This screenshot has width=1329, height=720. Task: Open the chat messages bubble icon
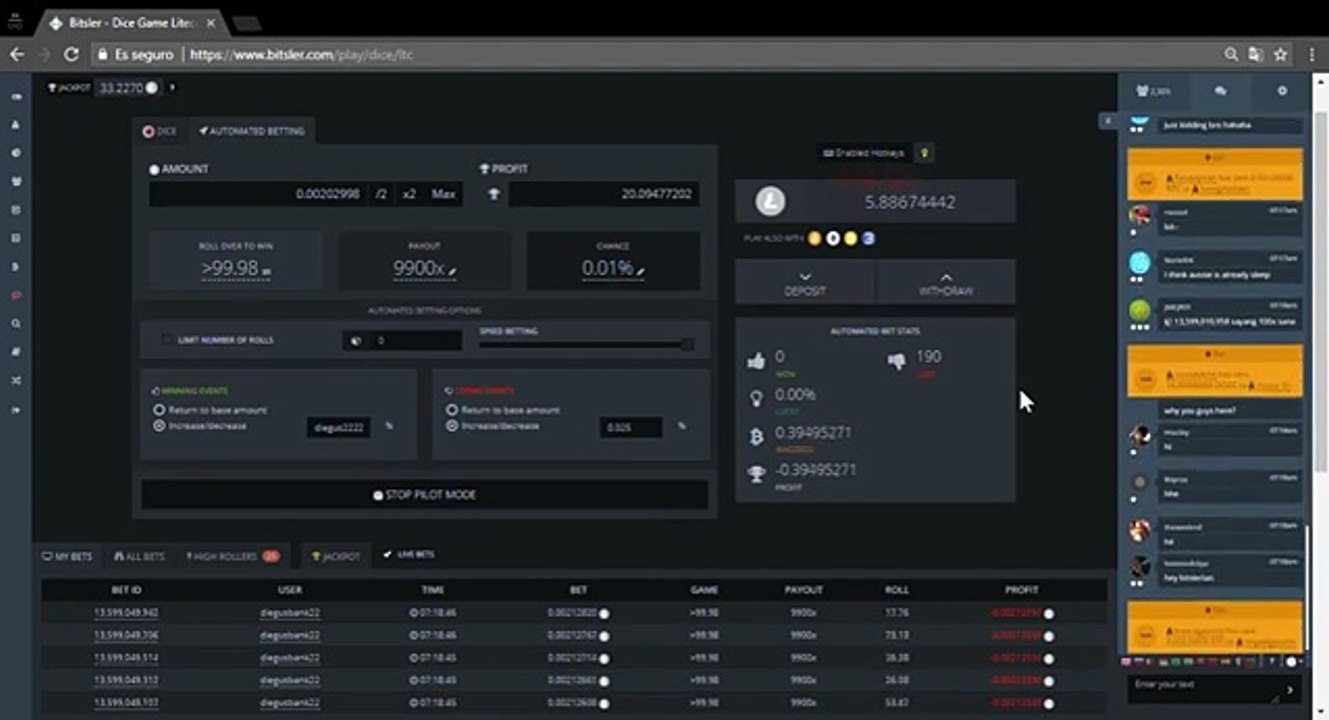pyautogui.click(x=1220, y=91)
